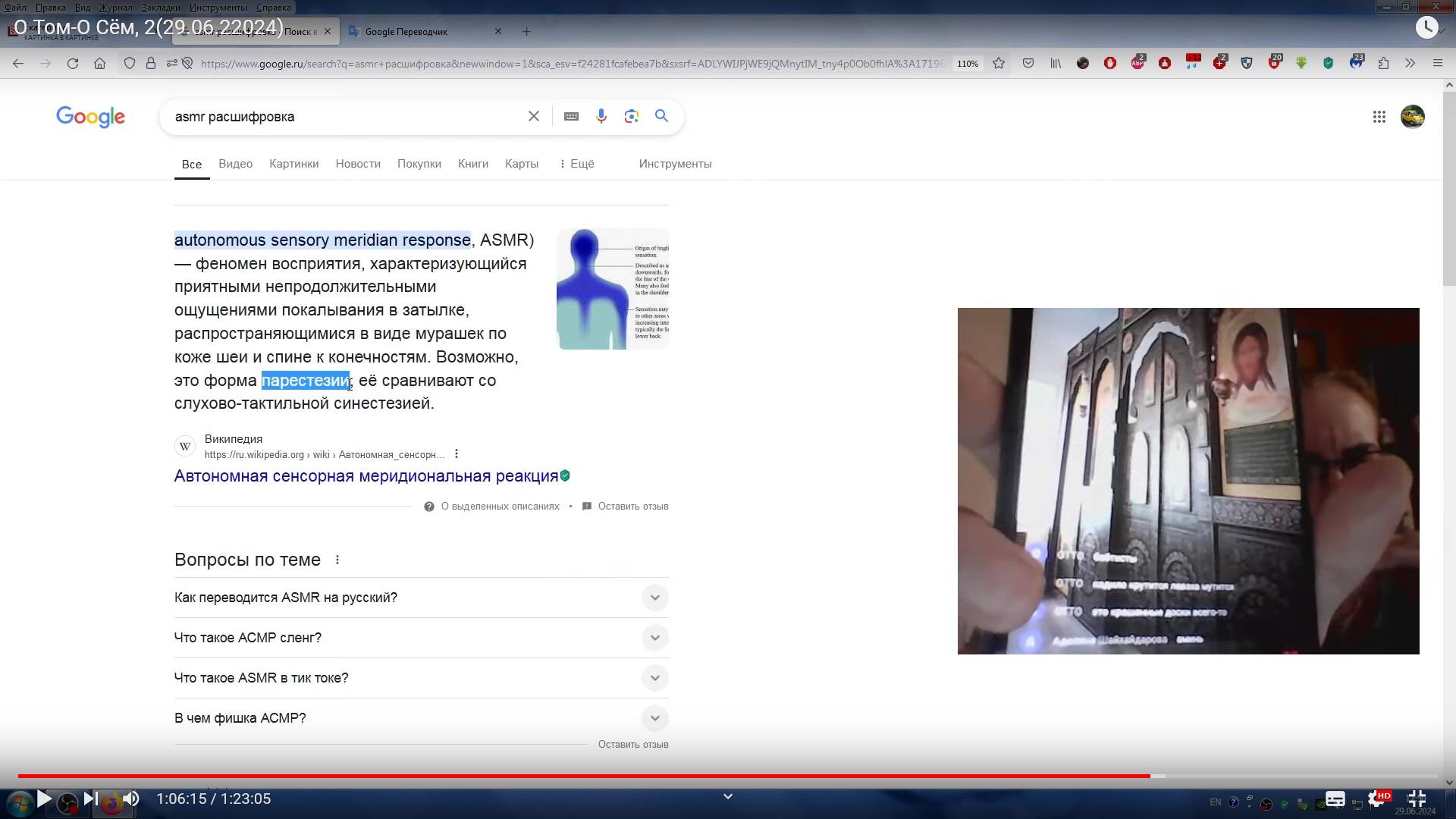This screenshot has height=819, width=1456.
Task: Go to browser home page
Action: (x=99, y=64)
